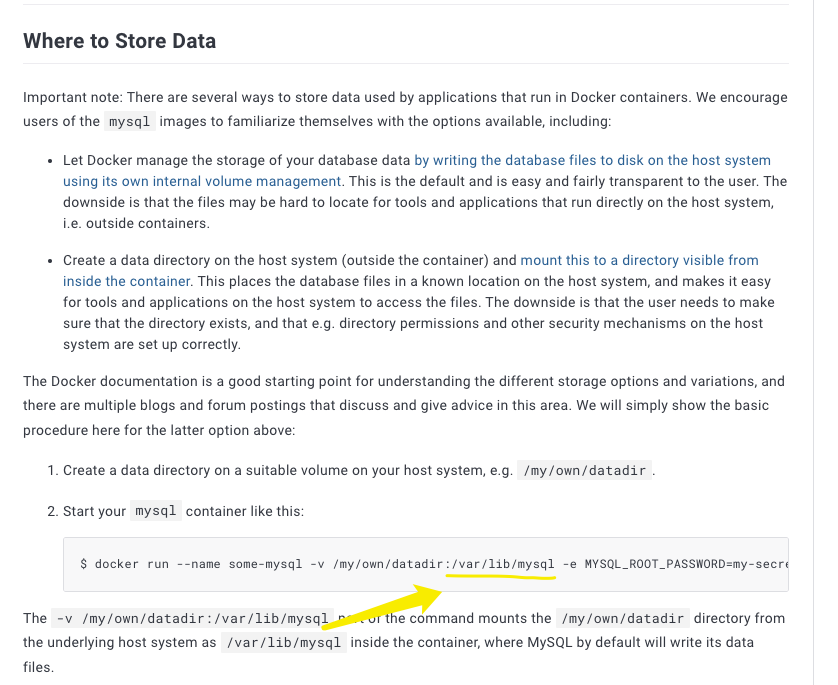Click the yellow-underlined /var/lib/mysql path in the command
This screenshot has height=685, width=838.
point(503,564)
